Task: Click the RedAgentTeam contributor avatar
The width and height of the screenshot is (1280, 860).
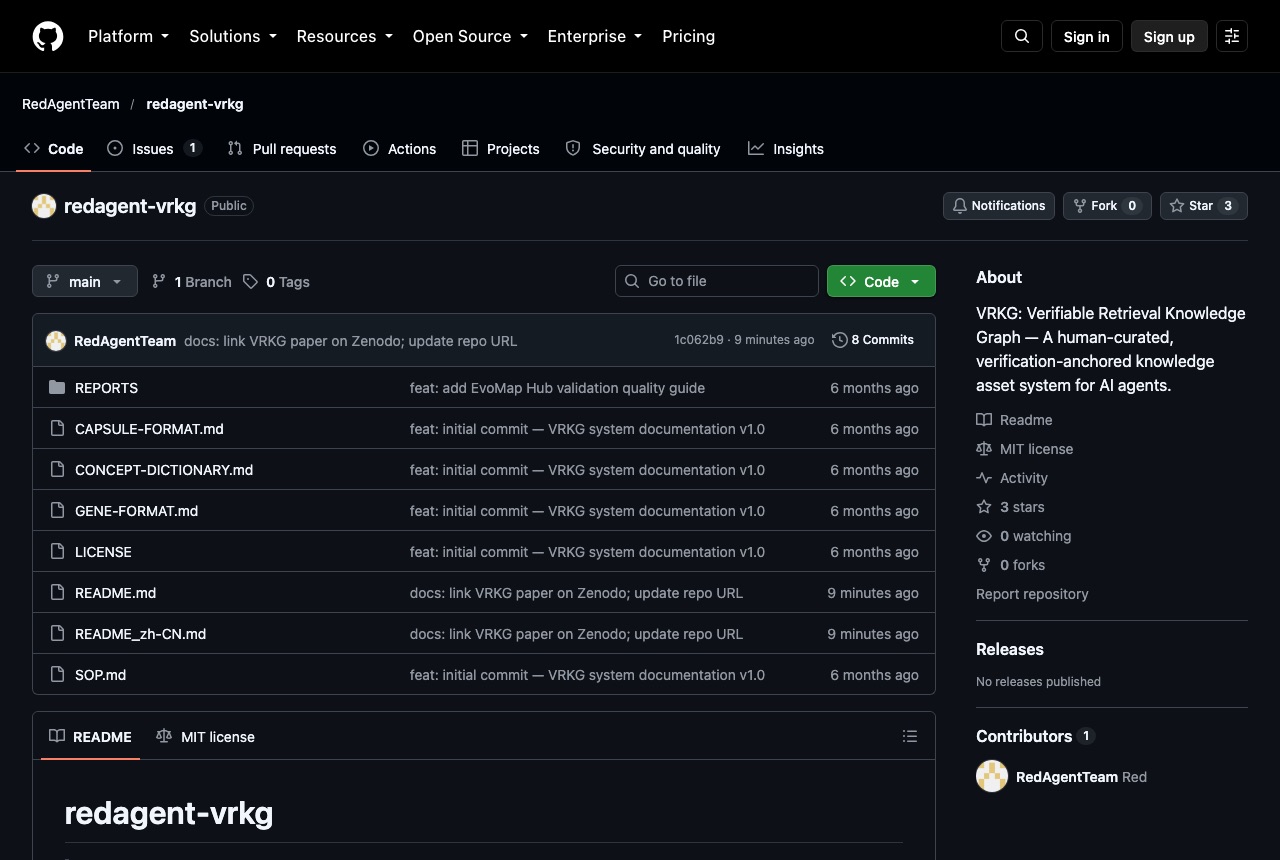Action: click(x=992, y=776)
